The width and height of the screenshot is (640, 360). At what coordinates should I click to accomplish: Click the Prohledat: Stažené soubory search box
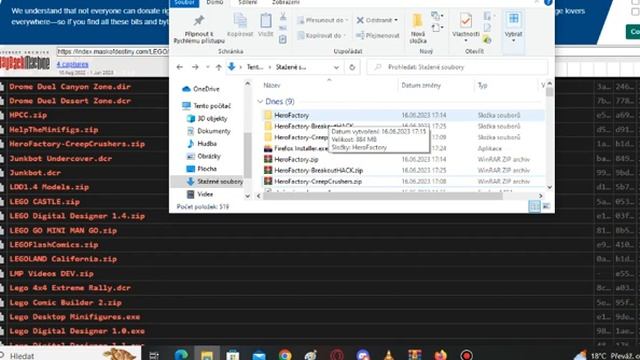click(457, 67)
